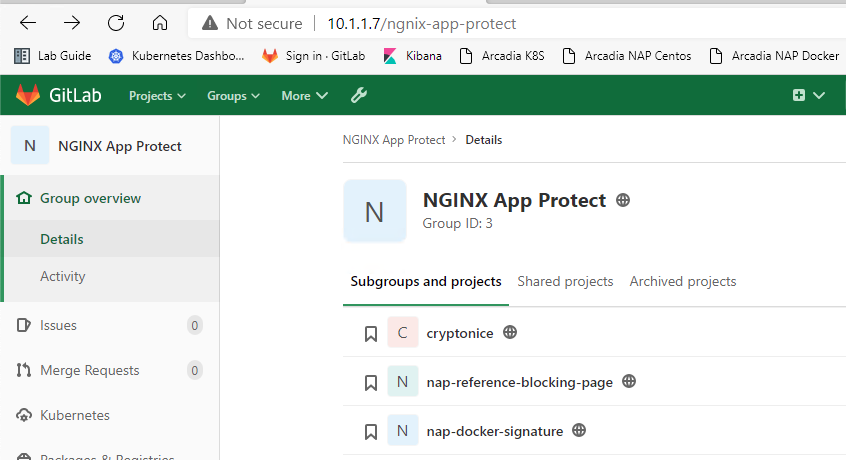The height and width of the screenshot is (460, 846).
Task: Open the nap-reference-blocking-page project
Action: pyautogui.click(x=520, y=382)
